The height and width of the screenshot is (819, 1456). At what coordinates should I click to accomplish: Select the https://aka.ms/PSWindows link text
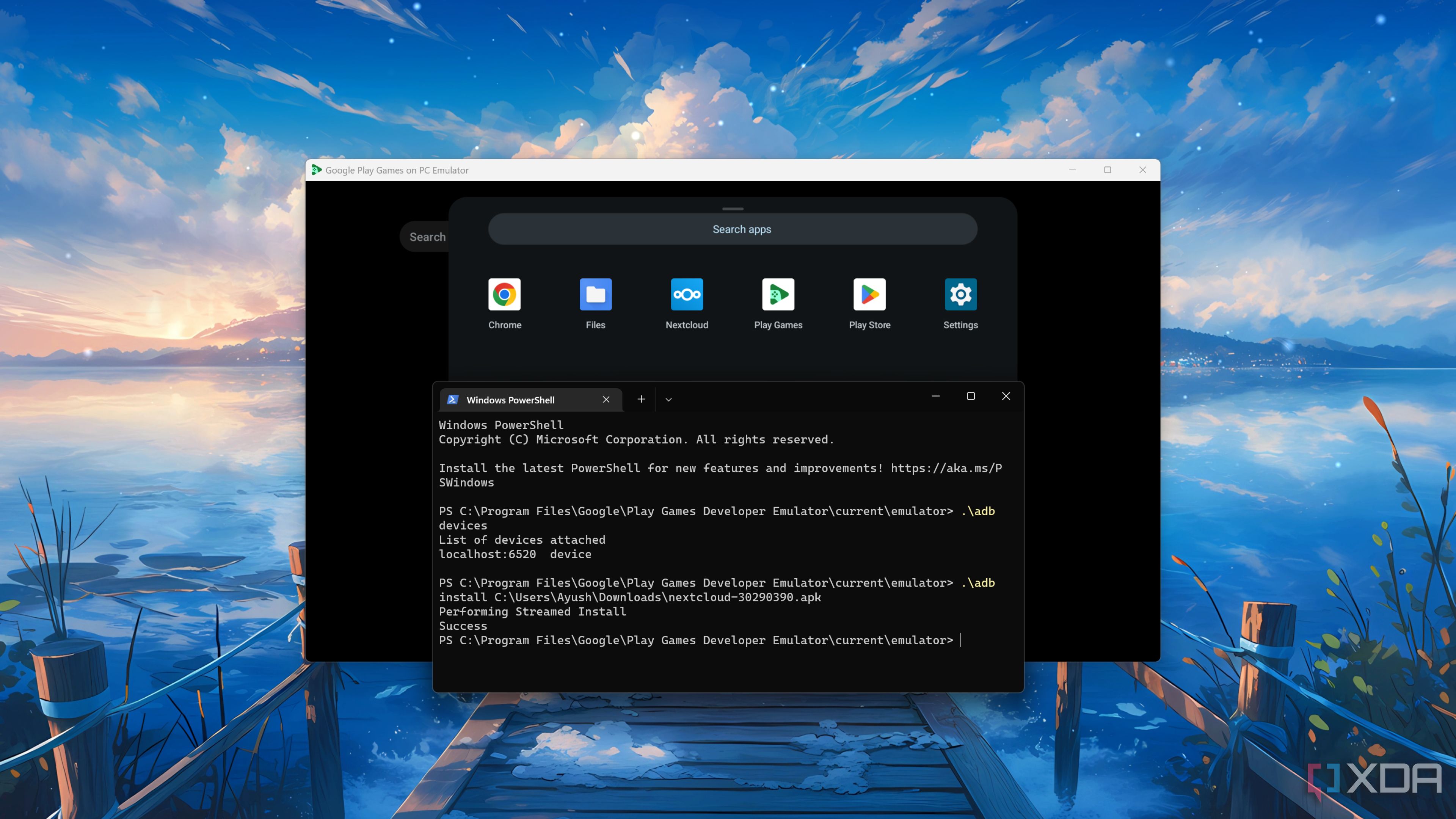(945, 468)
